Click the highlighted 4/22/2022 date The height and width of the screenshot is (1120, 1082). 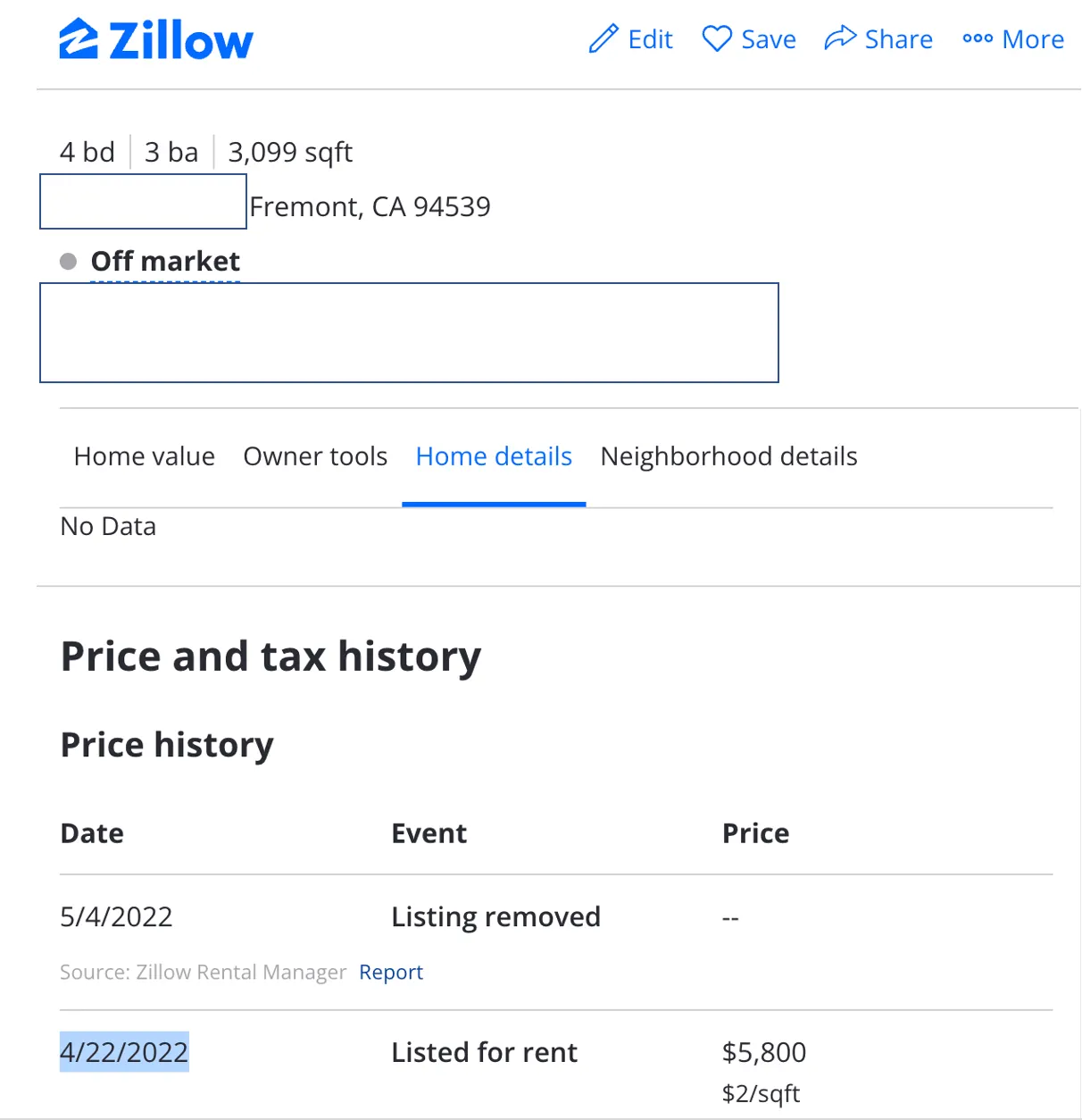(124, 1052)
